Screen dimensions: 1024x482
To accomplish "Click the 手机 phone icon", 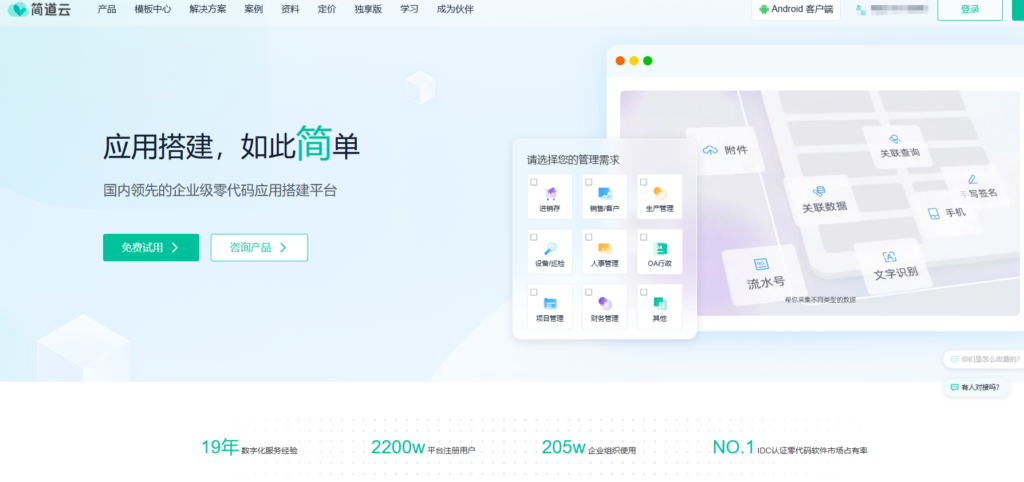I will [x=933, y=214].
